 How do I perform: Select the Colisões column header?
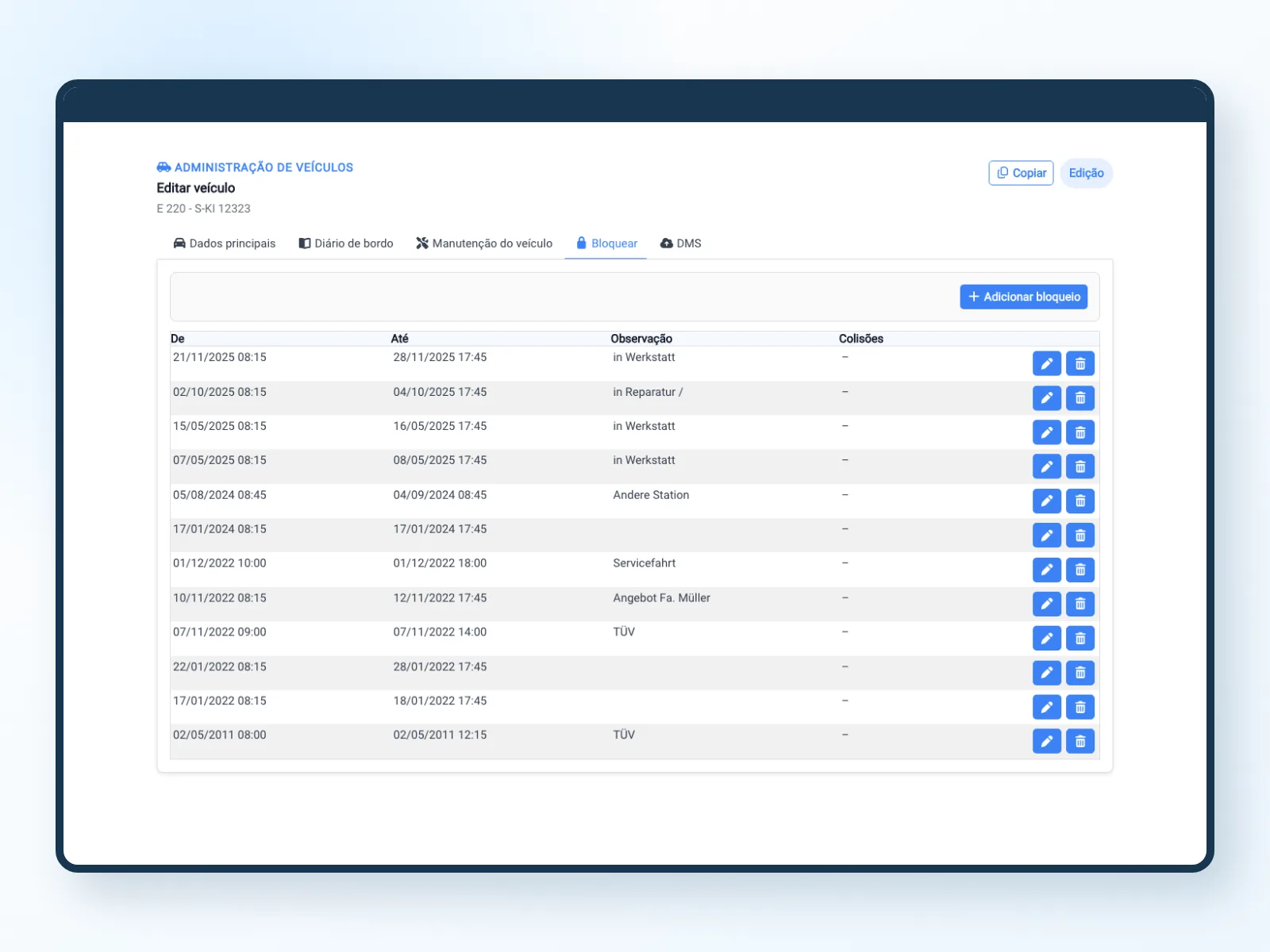pos(861,339)
